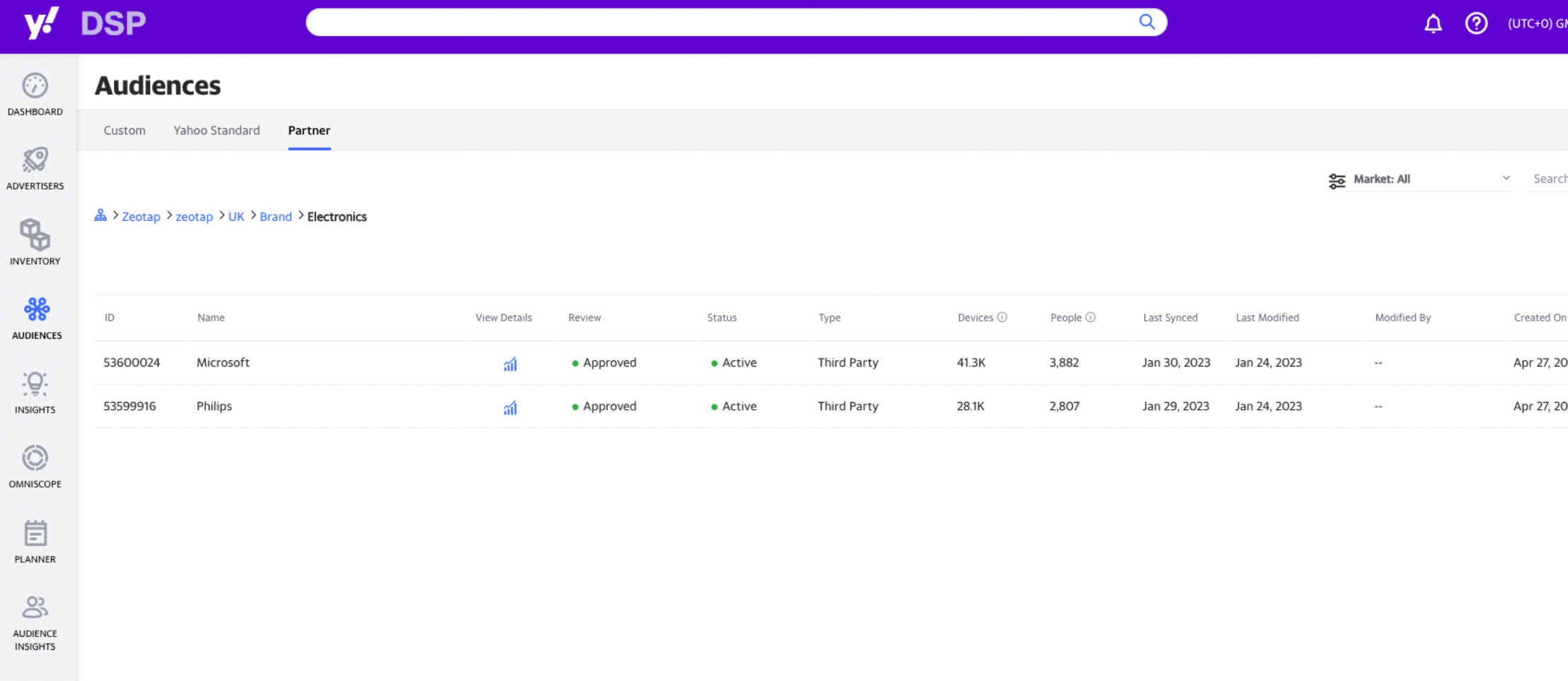Click the 3,882 people value
1568x681 pixels.
tap(1064, 362)
